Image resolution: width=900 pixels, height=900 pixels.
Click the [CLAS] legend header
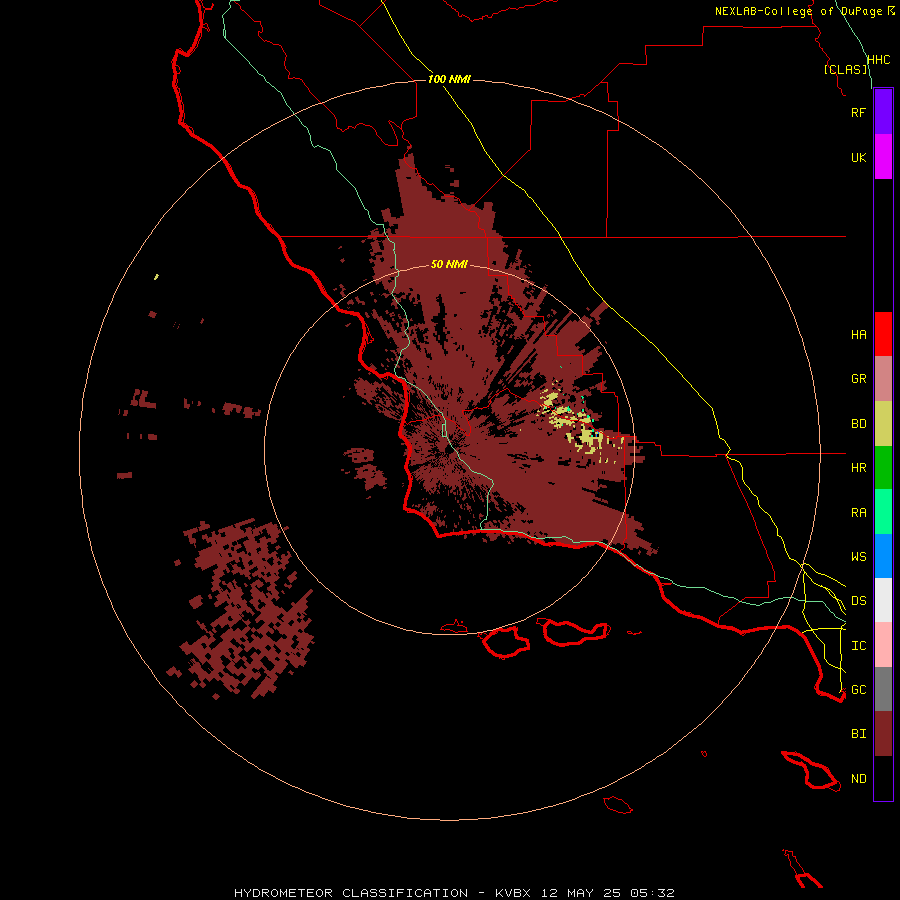845,69
